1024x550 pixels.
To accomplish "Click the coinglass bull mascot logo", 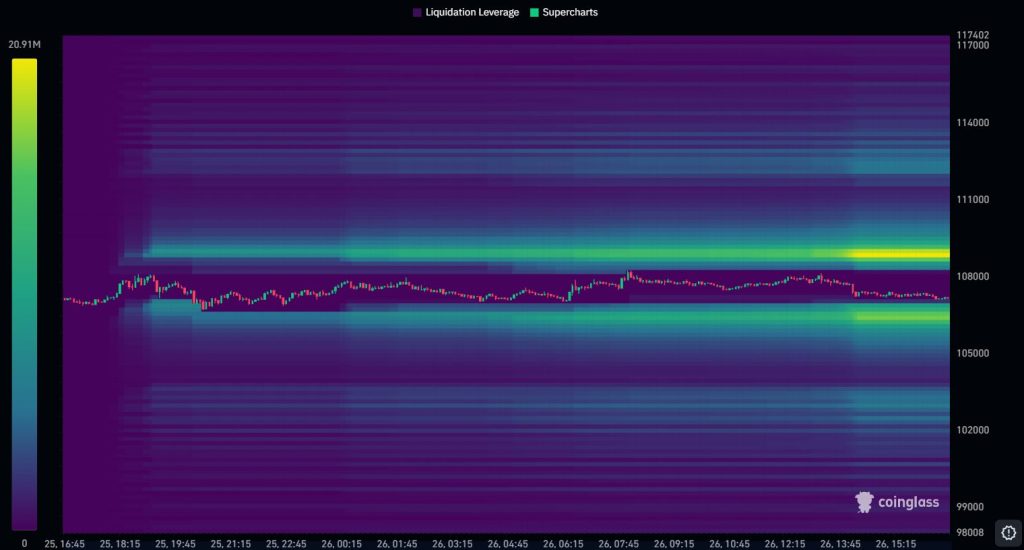I will (x=864, y=502).
